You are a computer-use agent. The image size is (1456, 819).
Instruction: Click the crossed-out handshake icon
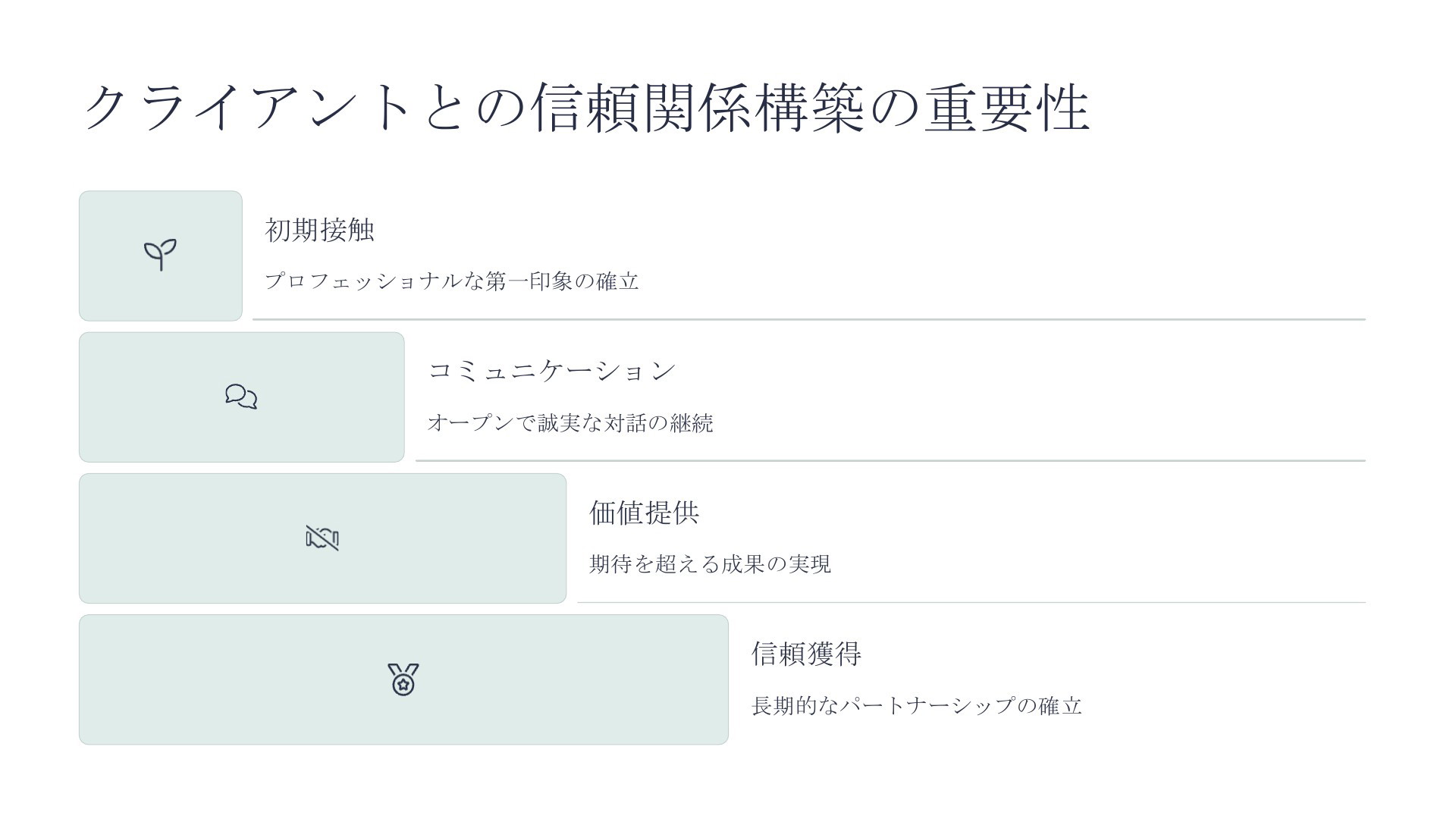[322, 538]
